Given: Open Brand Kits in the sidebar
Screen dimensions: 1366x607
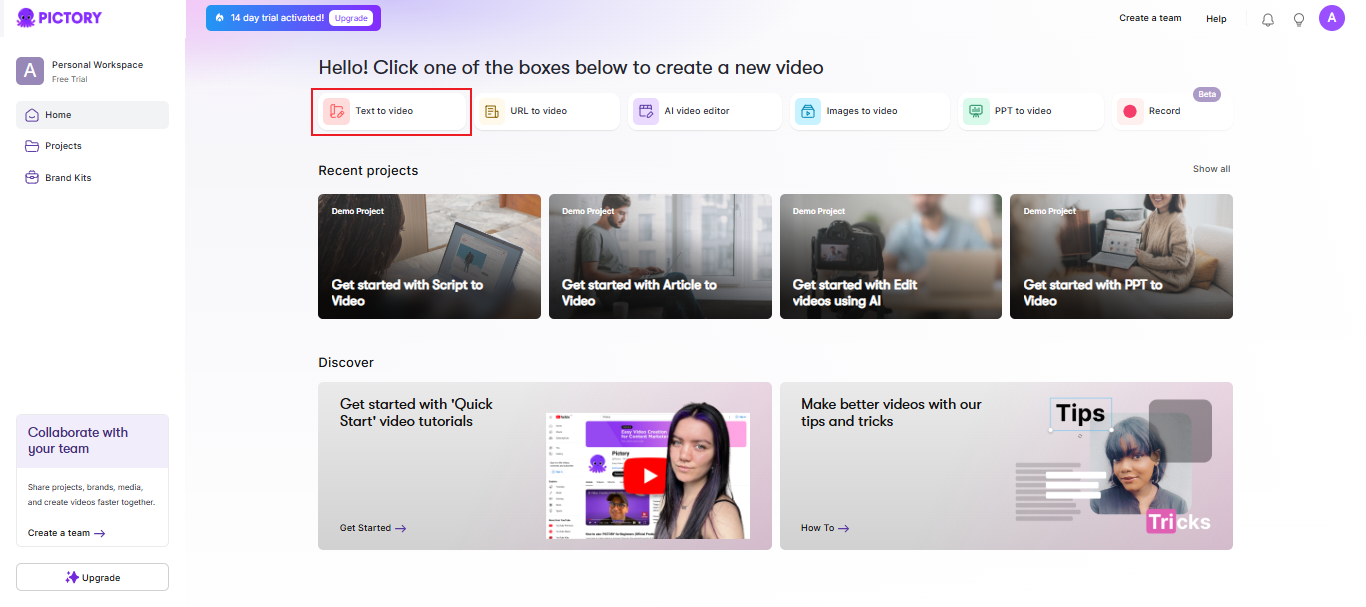Looking at the screenshot, I should 92,178.
